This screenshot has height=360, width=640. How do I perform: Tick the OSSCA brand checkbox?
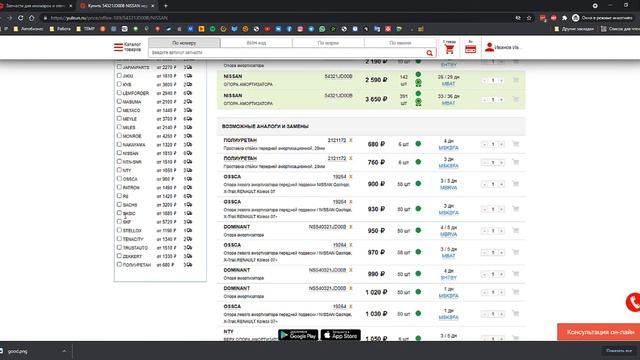point(119,178)
